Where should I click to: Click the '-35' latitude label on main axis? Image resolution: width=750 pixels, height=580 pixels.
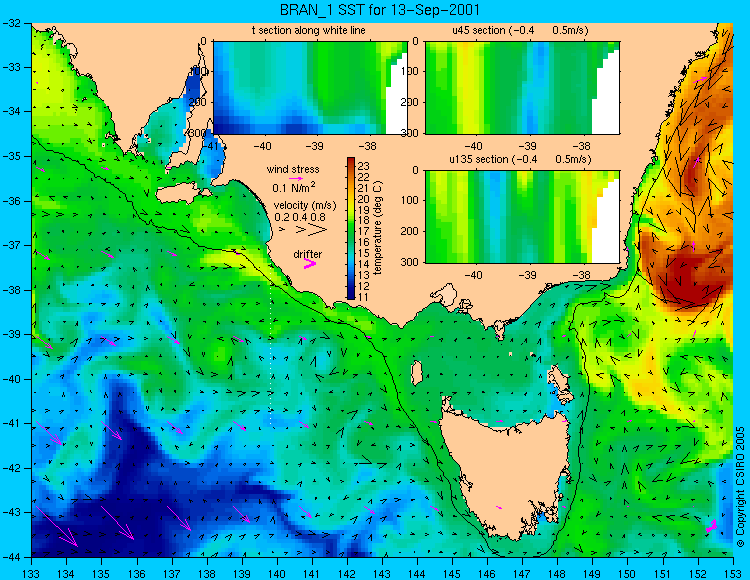pos(11,156)
